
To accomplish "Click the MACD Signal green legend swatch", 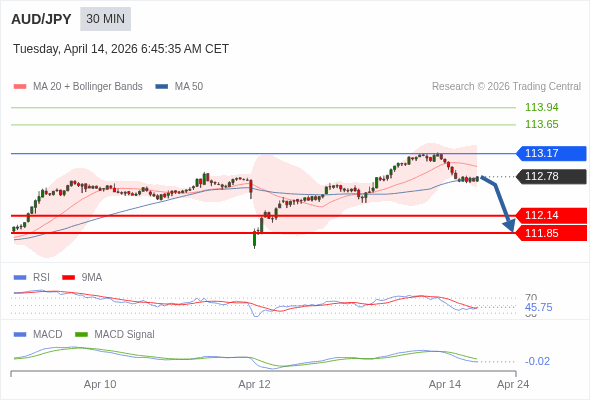I will [x=81, y=335].
